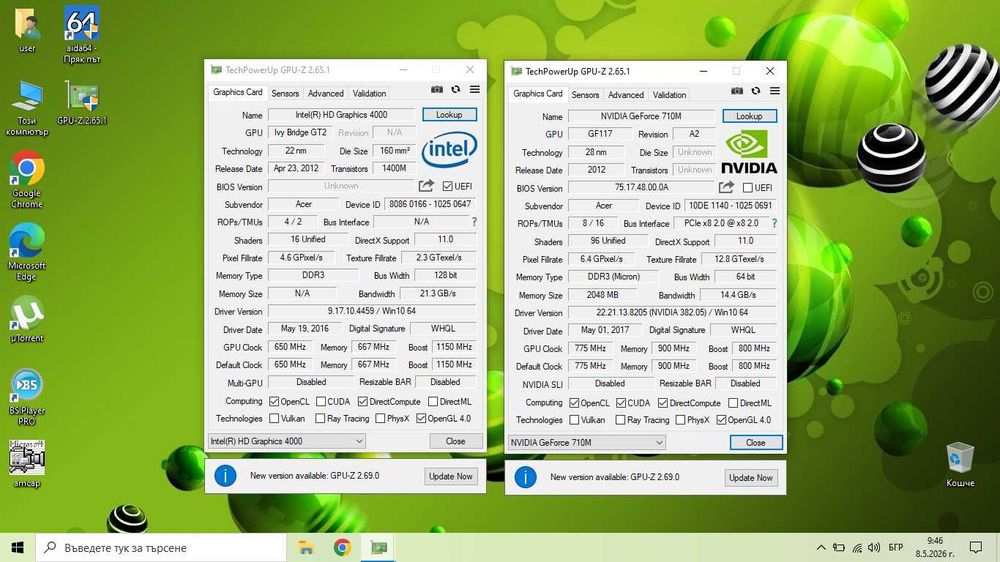Click the volume icon in system tray
1000x562 pixels.
[x=874, y=548]
